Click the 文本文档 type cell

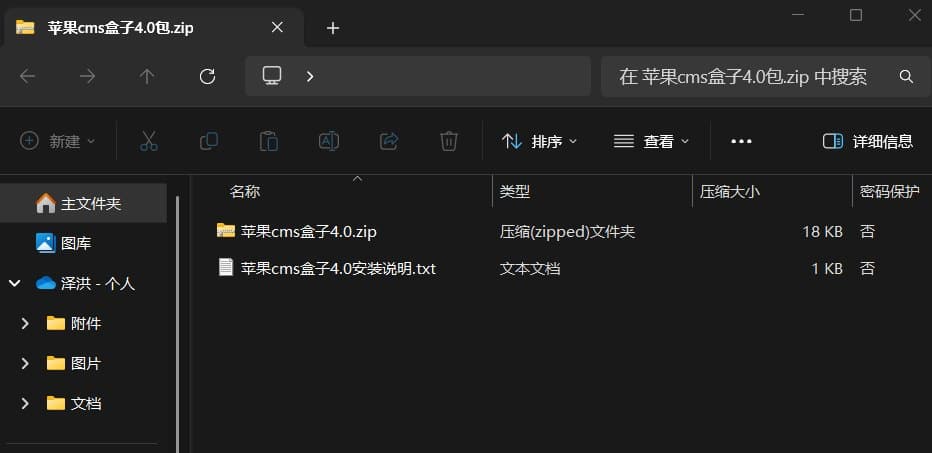pos(530,269)
